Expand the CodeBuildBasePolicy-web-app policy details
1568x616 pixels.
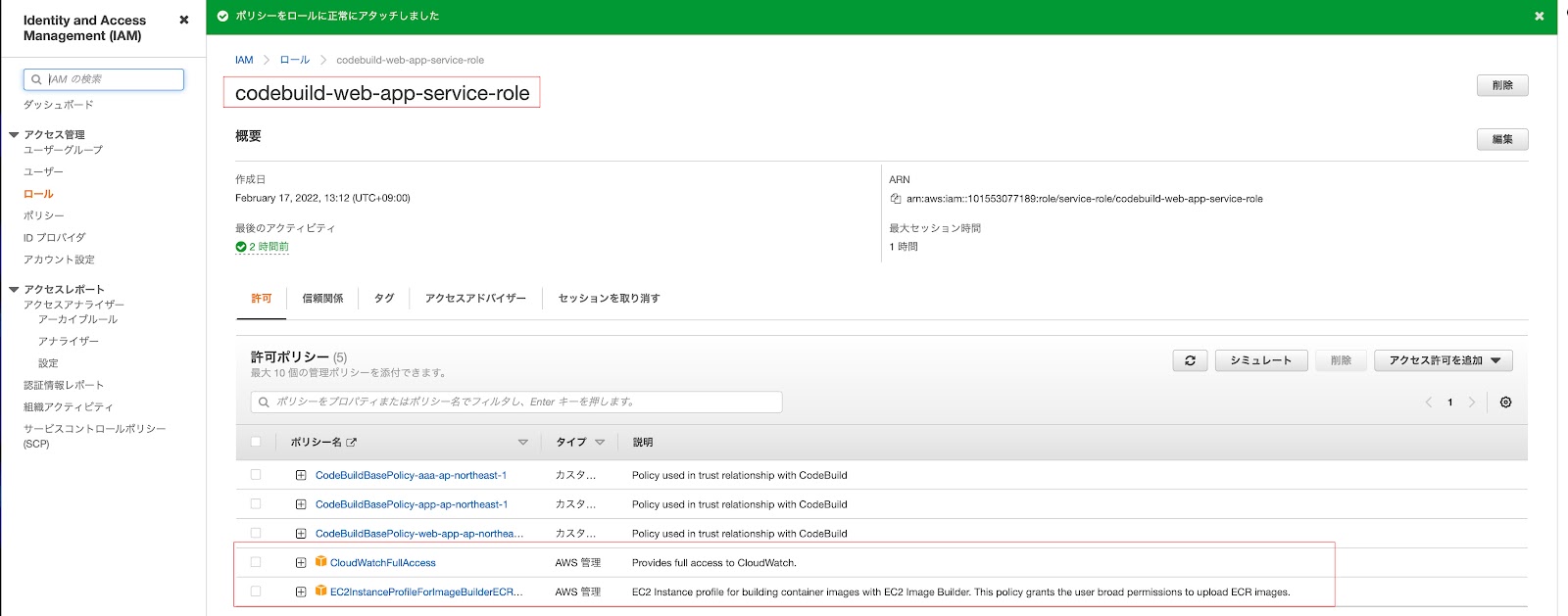(301, 534)
